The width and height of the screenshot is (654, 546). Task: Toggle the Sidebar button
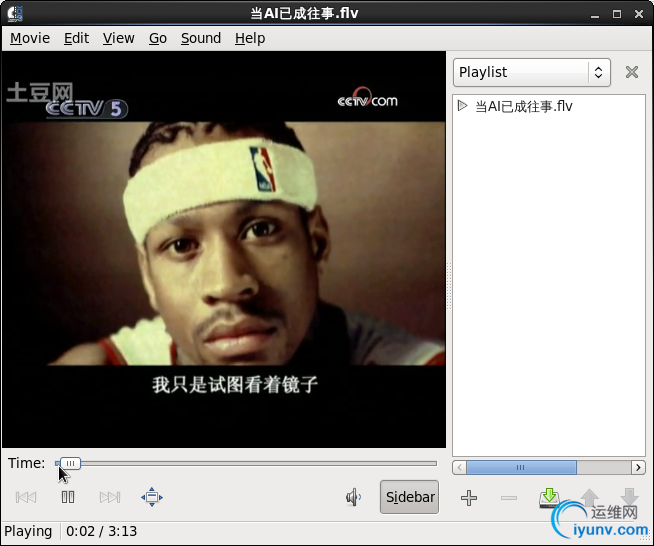(x=410, y=497)
